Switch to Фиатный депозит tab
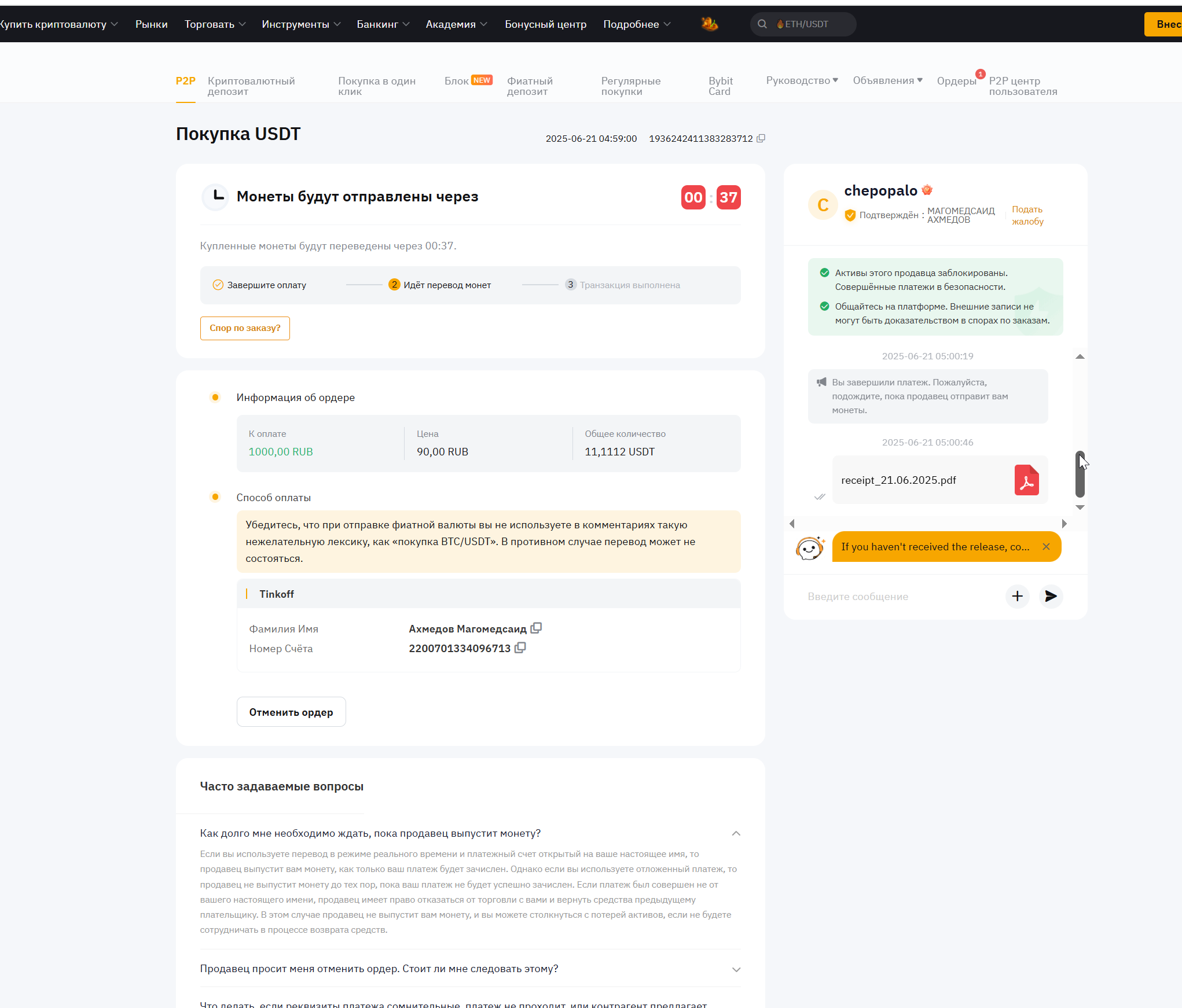 530,86
